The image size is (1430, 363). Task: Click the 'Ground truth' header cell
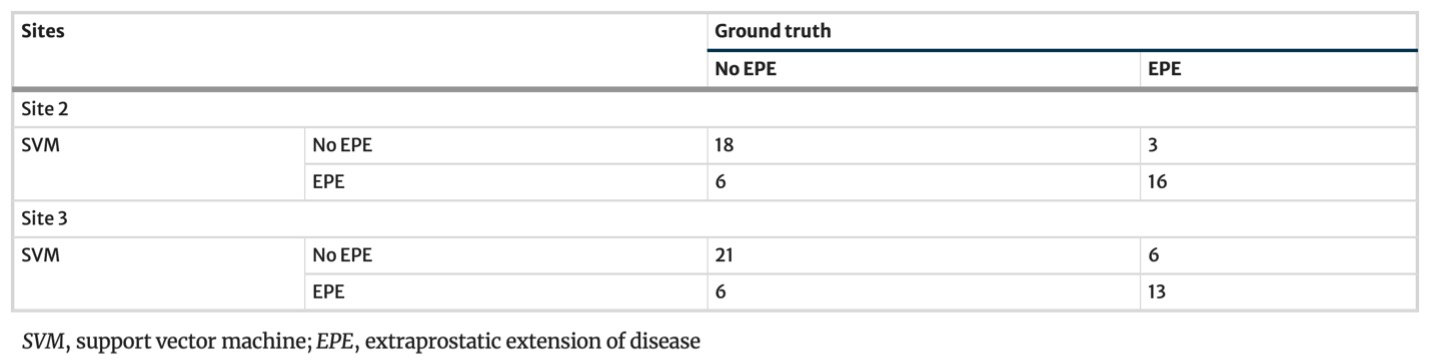pos(1060,31)
